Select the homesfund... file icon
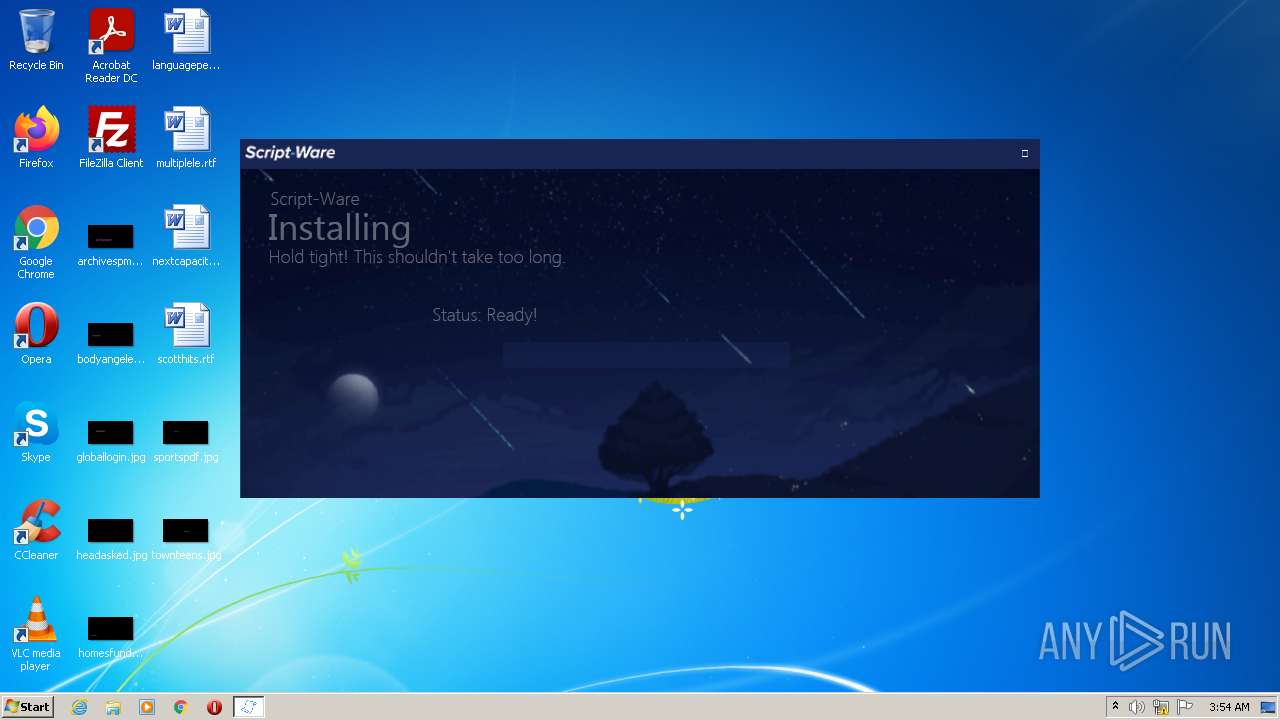 pyautogui.click(x=111, y=638)
